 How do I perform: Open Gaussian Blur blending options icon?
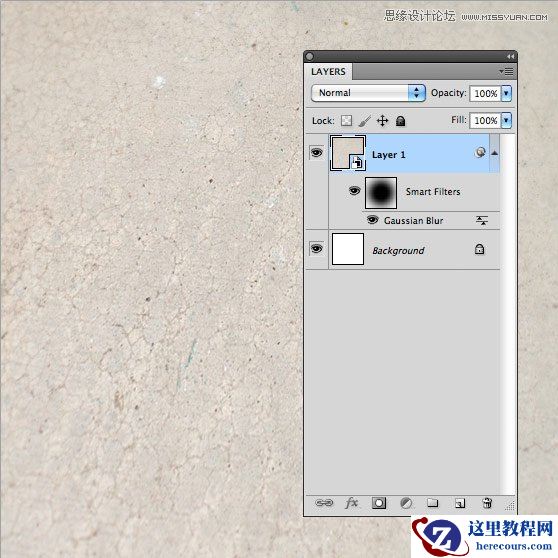(x=482, y=221)
